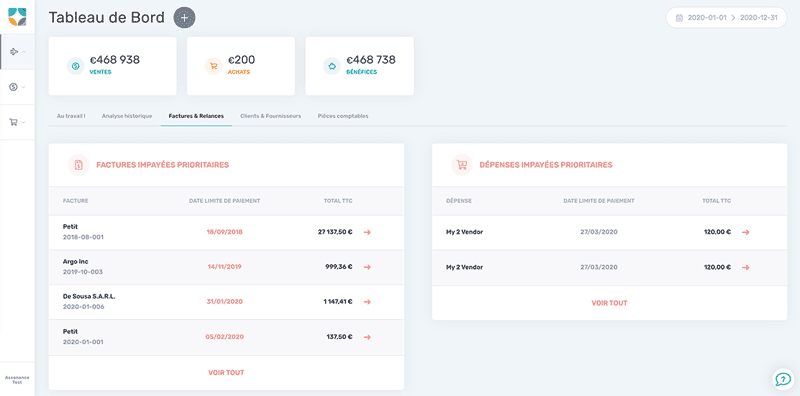
Task: Click amount 27 137,50 €
Action: 335,232
